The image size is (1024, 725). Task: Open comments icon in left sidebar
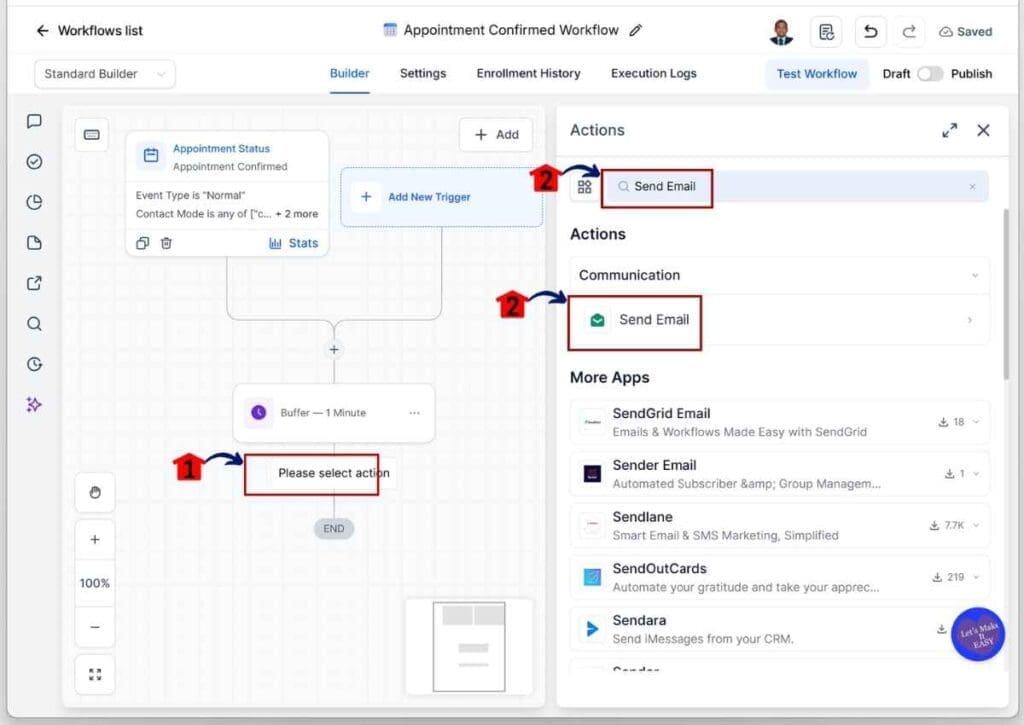click(35, 121)
